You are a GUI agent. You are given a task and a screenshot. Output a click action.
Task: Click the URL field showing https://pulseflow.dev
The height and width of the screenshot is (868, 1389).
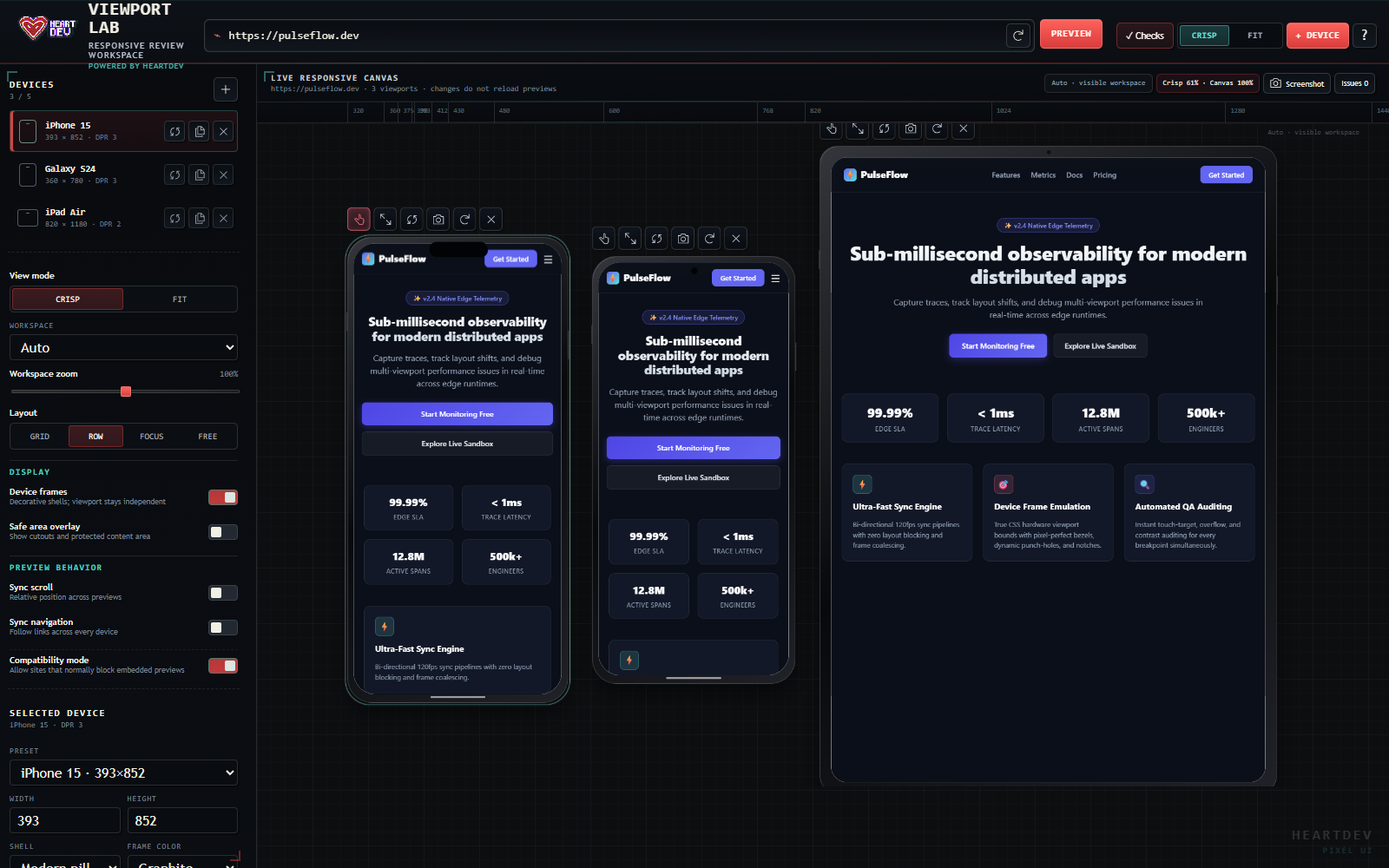point(608,36)
